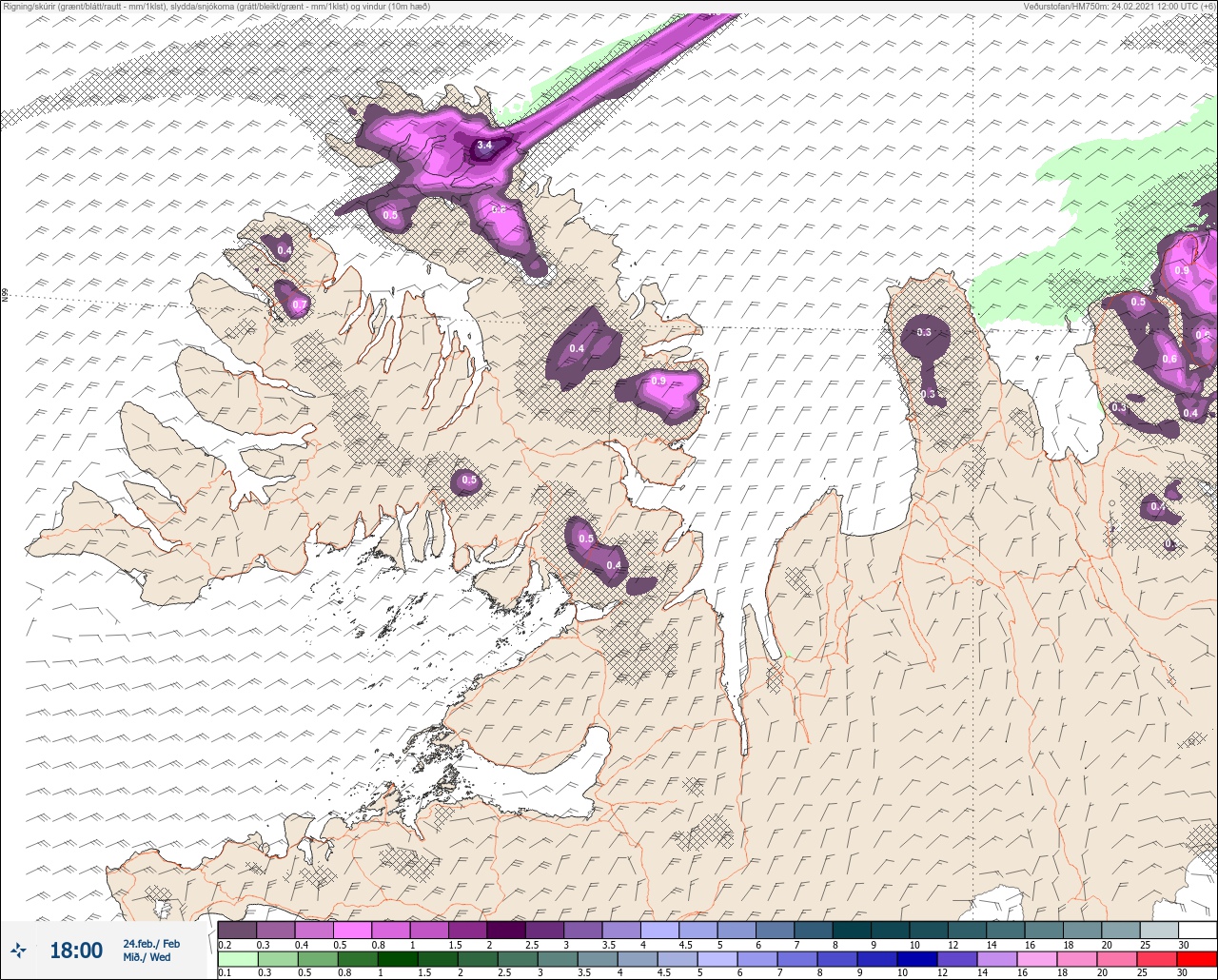The height and width of the screenshot is (980, 1218).
Task: Select the darkest purple swatch in the upper legend
Action: click(x=505, y=930)
